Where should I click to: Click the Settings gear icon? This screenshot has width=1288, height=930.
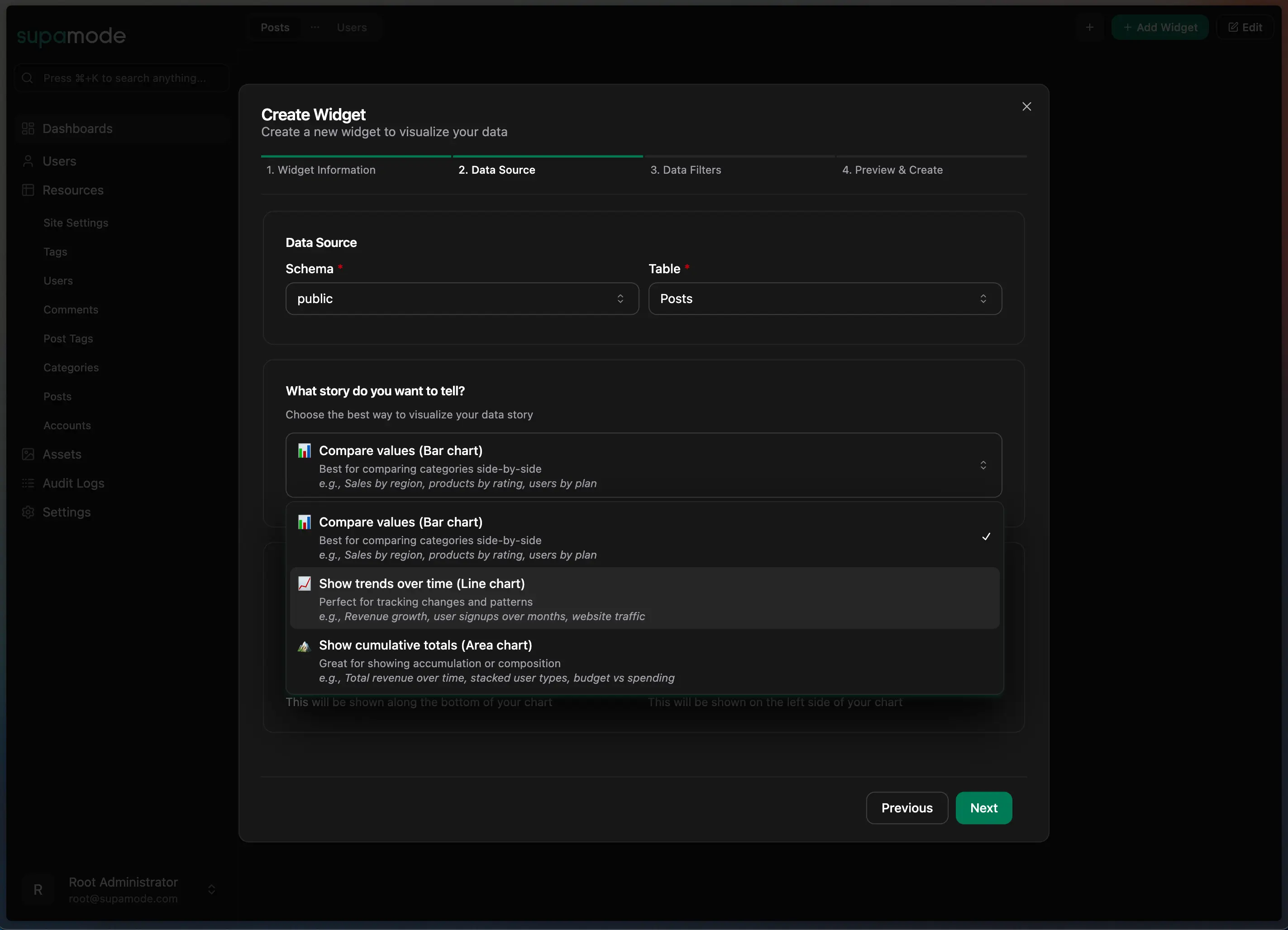28,512
